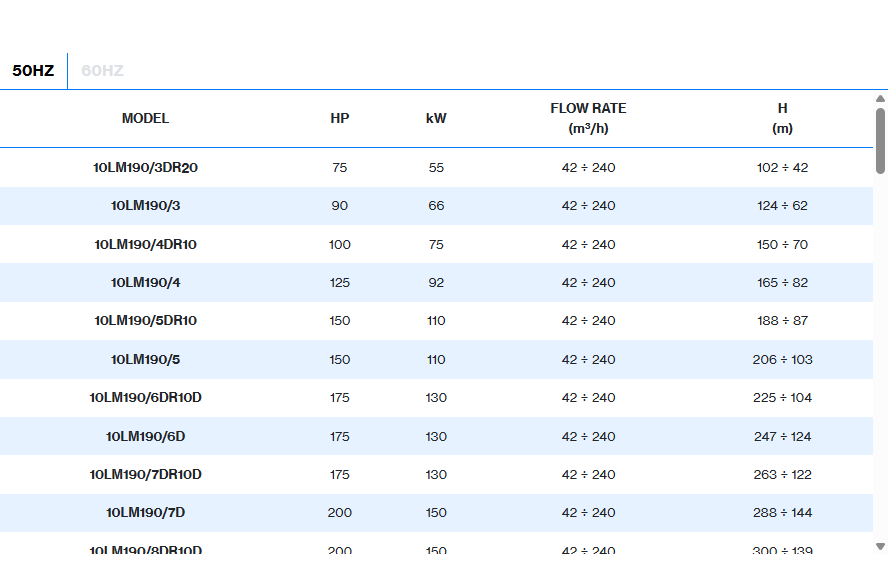Select model 10LM190/6D in the table
The height and width of the screenshot is (566, 890).
(x=145, y=437)
